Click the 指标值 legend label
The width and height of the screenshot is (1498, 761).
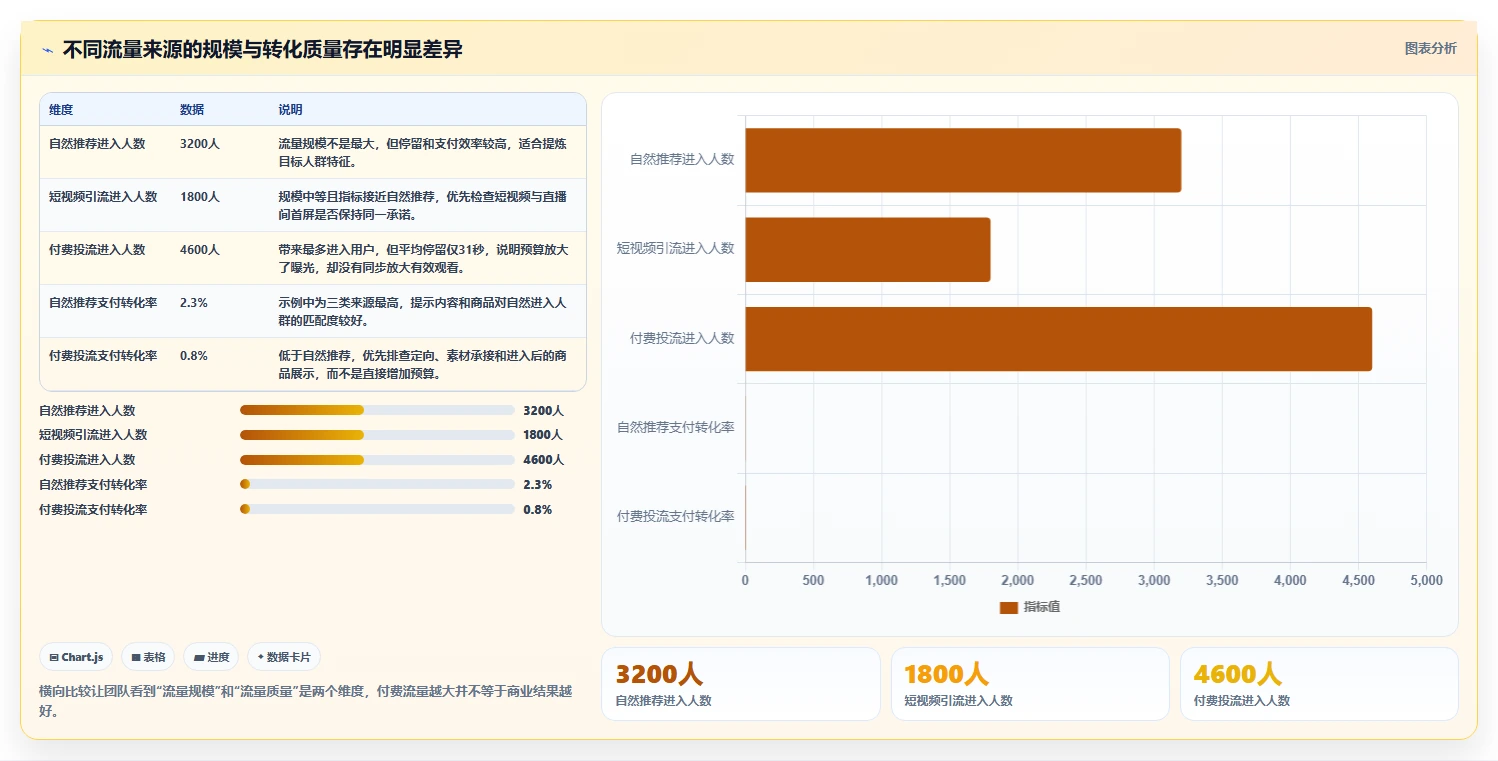click(1042, 607)
